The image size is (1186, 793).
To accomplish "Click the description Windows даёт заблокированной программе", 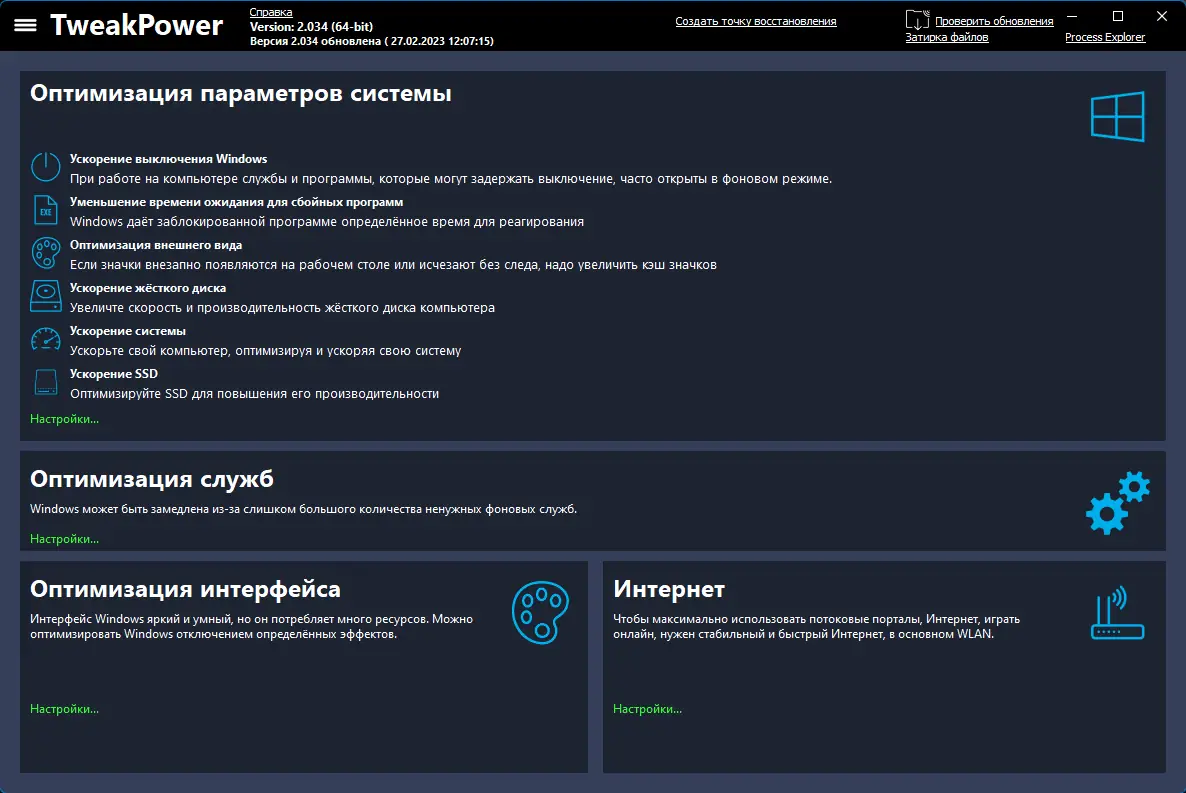I will 327,222.
